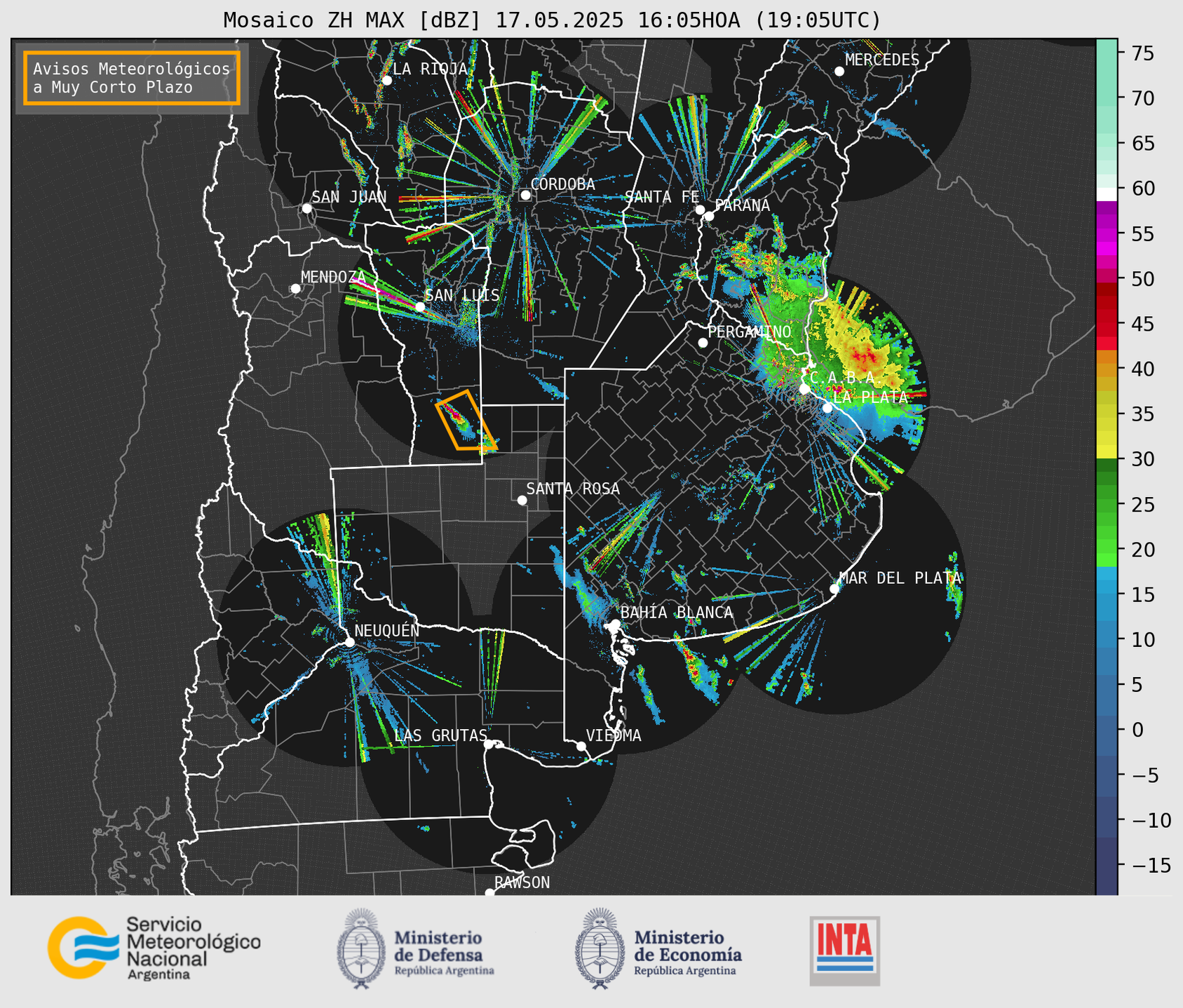Screen dimensions: 1183x1008
Task: Click the SANTA ROSA city label
Action: point(573,489)
